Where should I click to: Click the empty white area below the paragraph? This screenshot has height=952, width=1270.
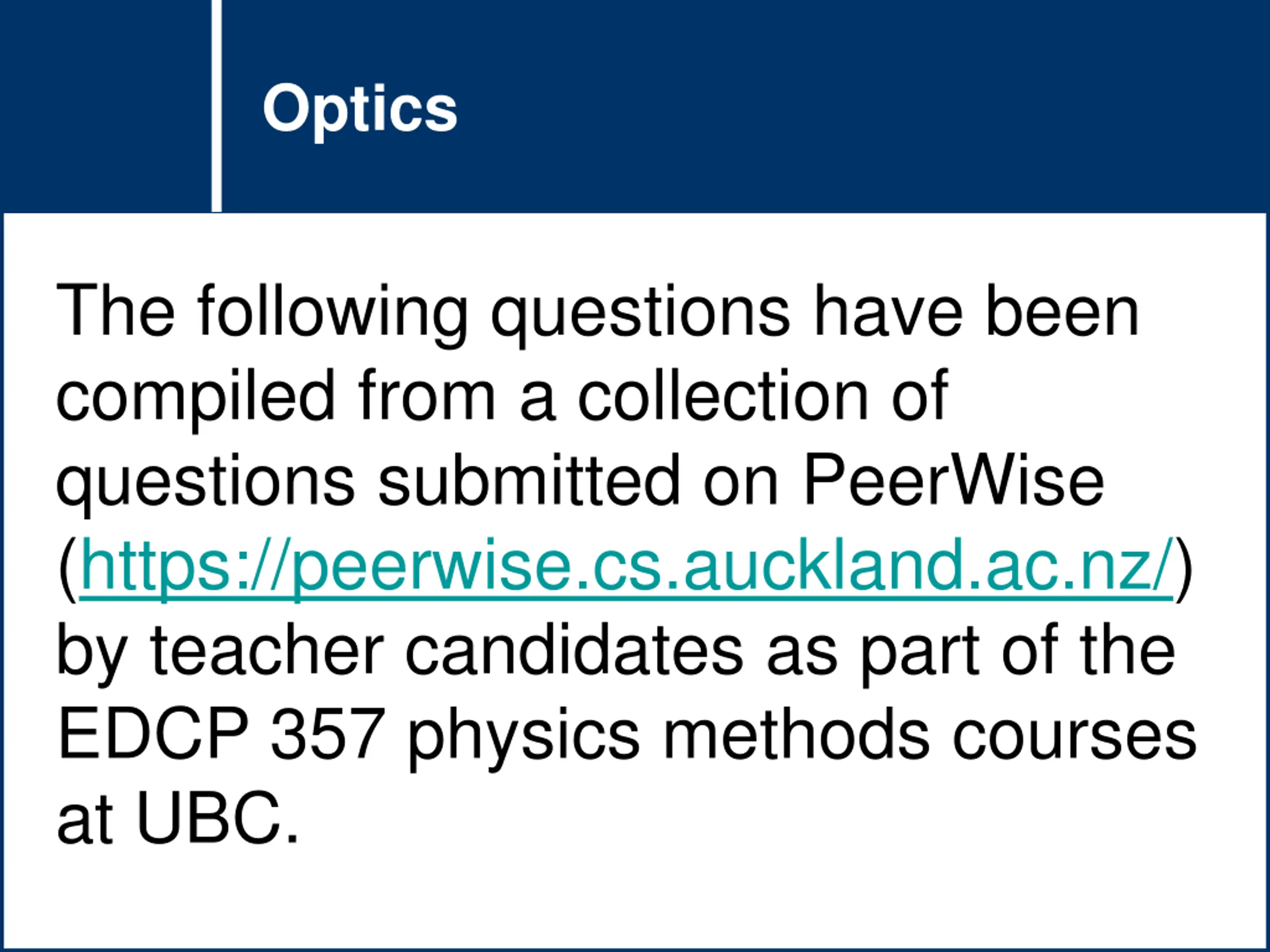pos(635,901)
